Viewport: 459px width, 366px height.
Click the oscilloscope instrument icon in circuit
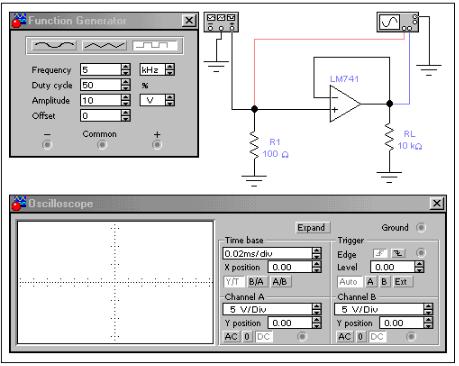tap(397, 22)
